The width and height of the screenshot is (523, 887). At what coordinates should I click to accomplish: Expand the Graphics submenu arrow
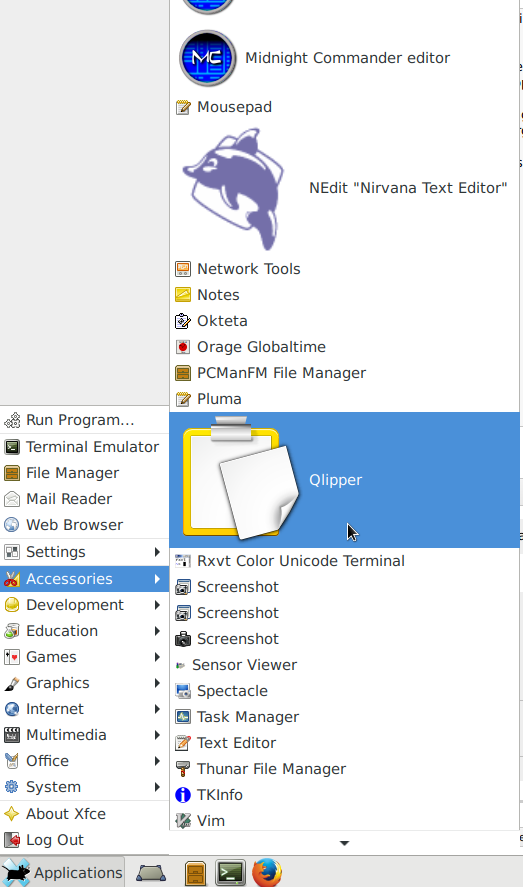pyautogui.click(x=157, y=683)
